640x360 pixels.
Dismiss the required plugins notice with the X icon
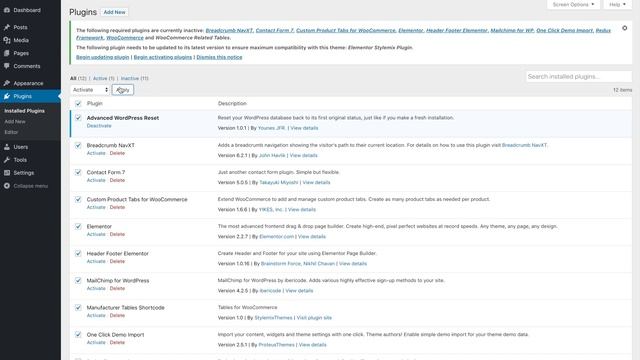coord(624,28)
